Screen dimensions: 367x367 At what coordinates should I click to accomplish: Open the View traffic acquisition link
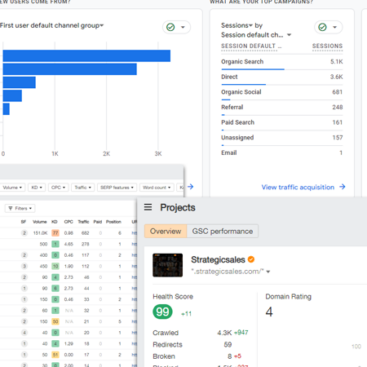click(298, 187)
